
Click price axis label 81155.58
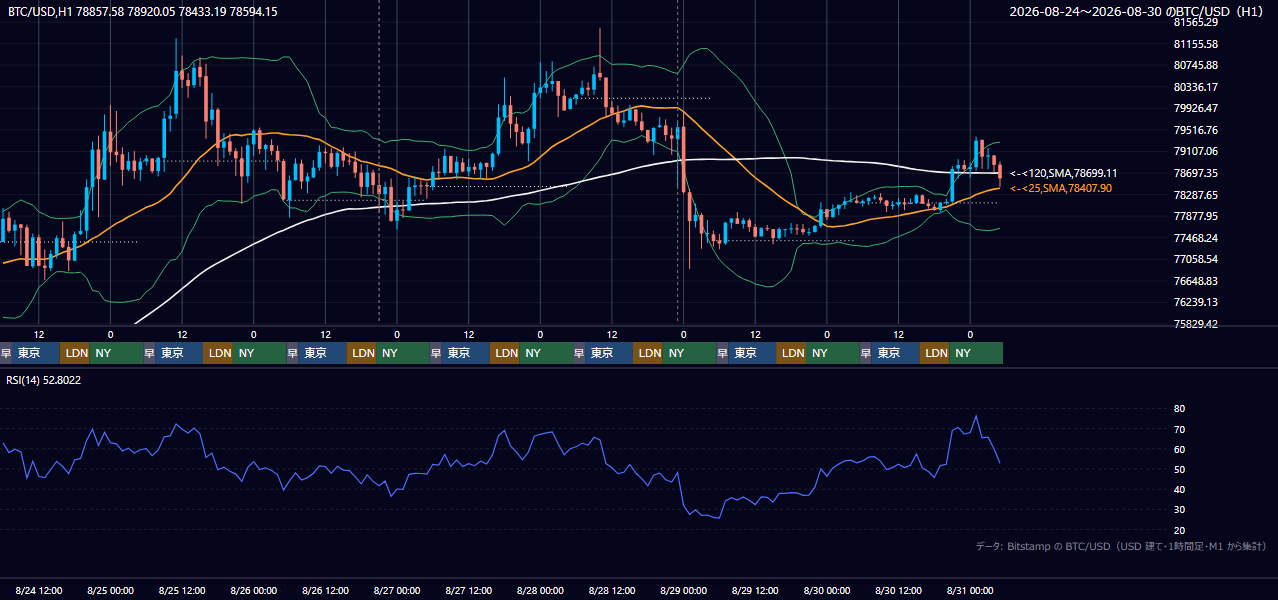1195,44
